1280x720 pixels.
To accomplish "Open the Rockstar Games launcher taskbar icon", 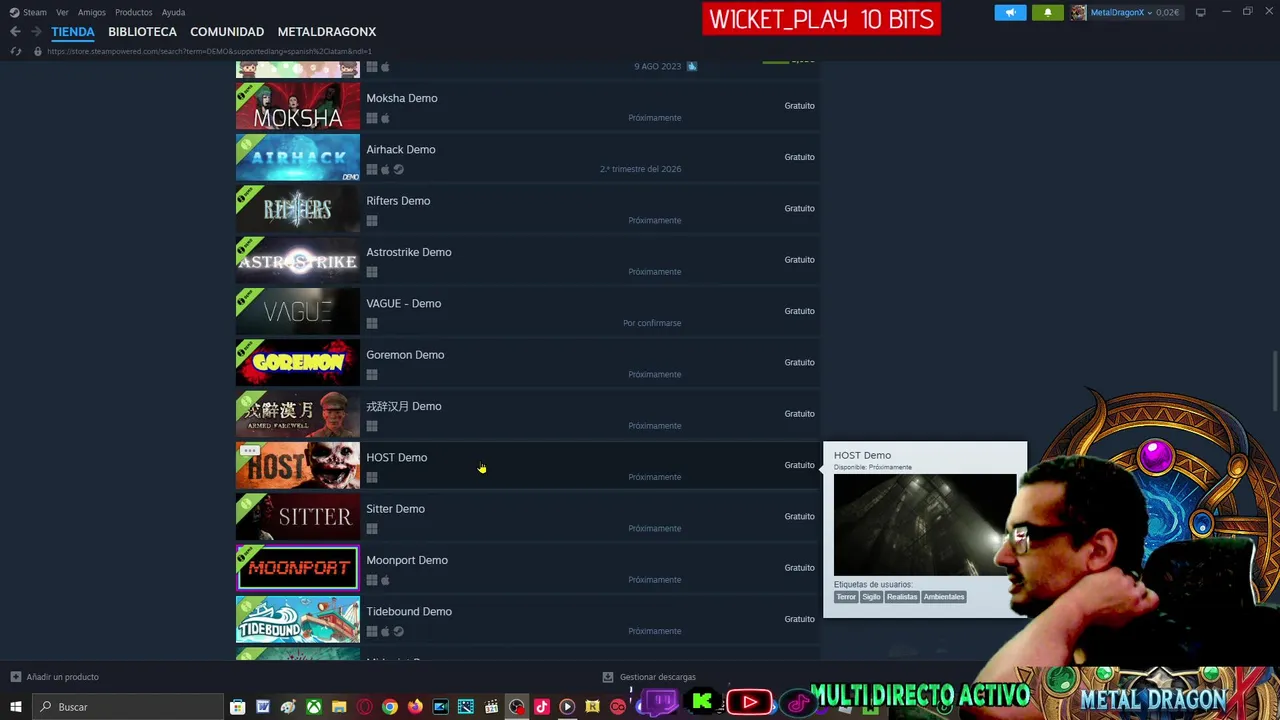I will tap(592, 707).
